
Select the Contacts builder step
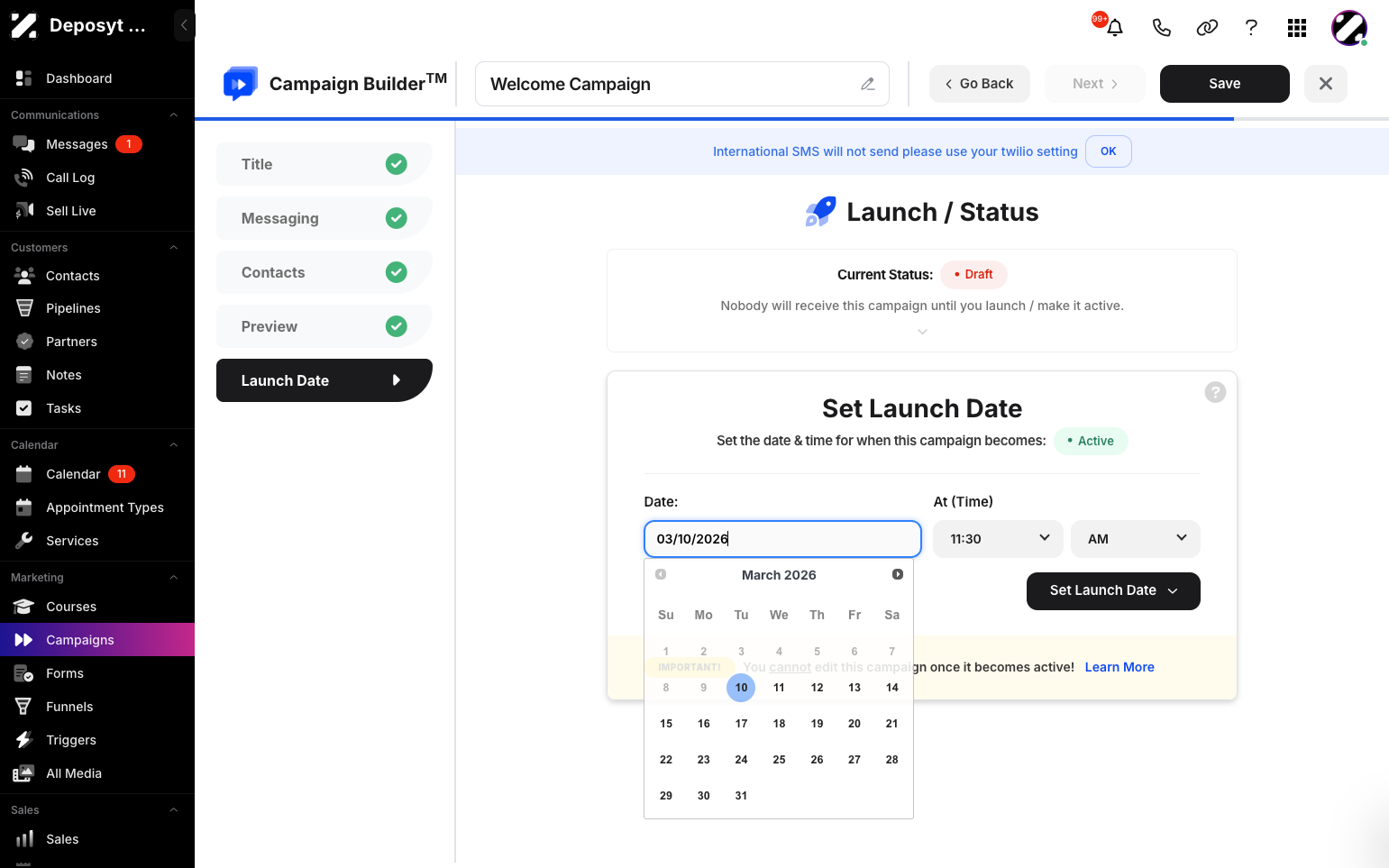(324, 272)
